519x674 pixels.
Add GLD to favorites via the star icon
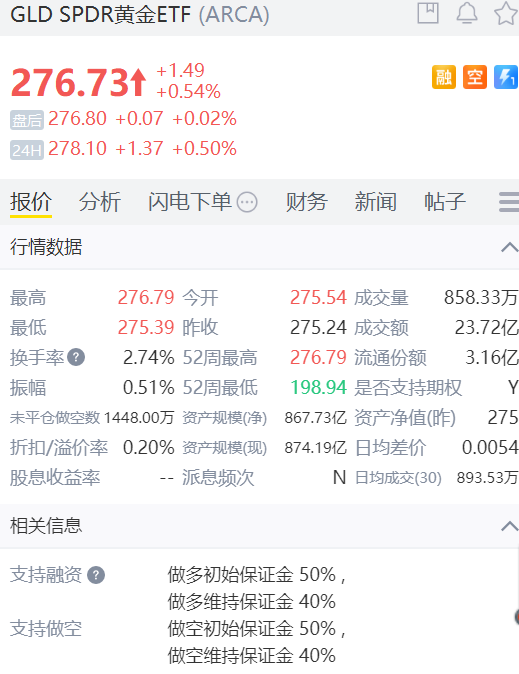click(506, 13)
